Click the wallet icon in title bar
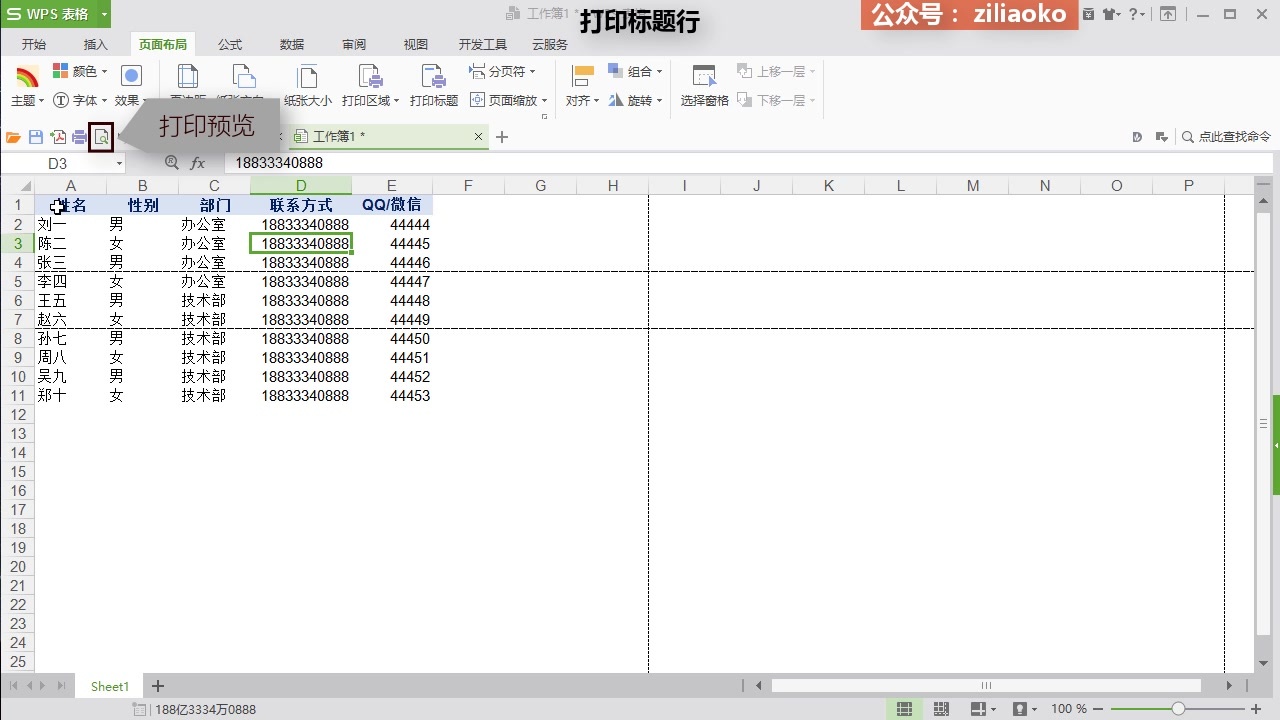Screen dimensions: 1280x720 1088,14
